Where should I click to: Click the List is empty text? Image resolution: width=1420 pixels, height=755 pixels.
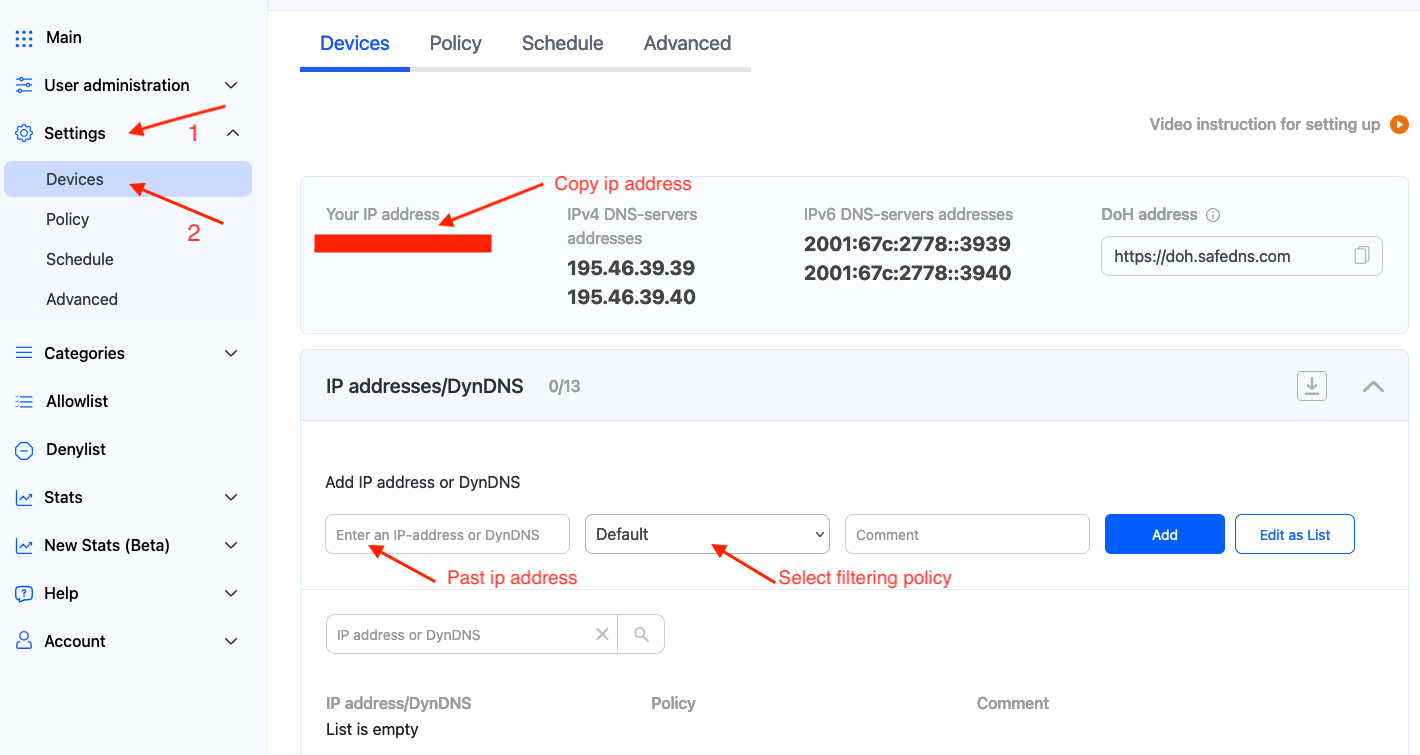coord(372,729)
